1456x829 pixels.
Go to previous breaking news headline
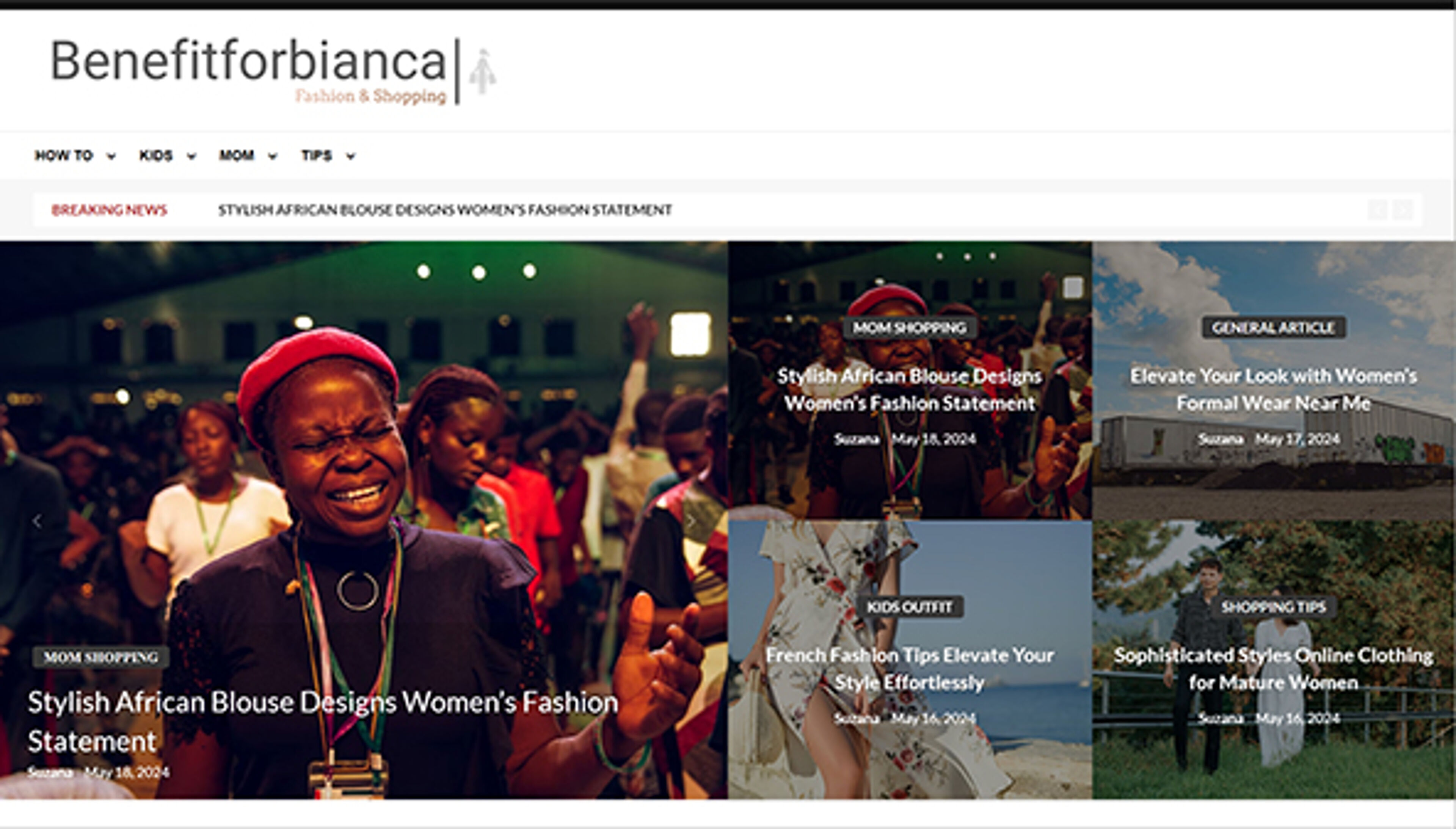1378,210
